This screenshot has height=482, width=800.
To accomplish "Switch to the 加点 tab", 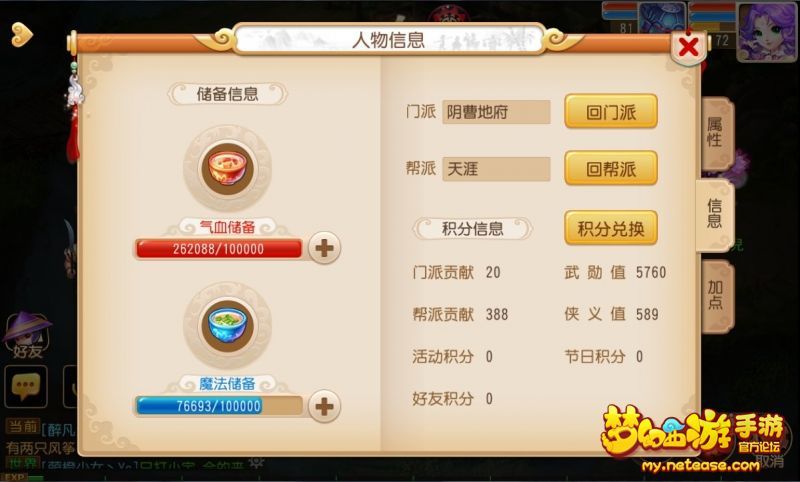I will coord(716,296).
